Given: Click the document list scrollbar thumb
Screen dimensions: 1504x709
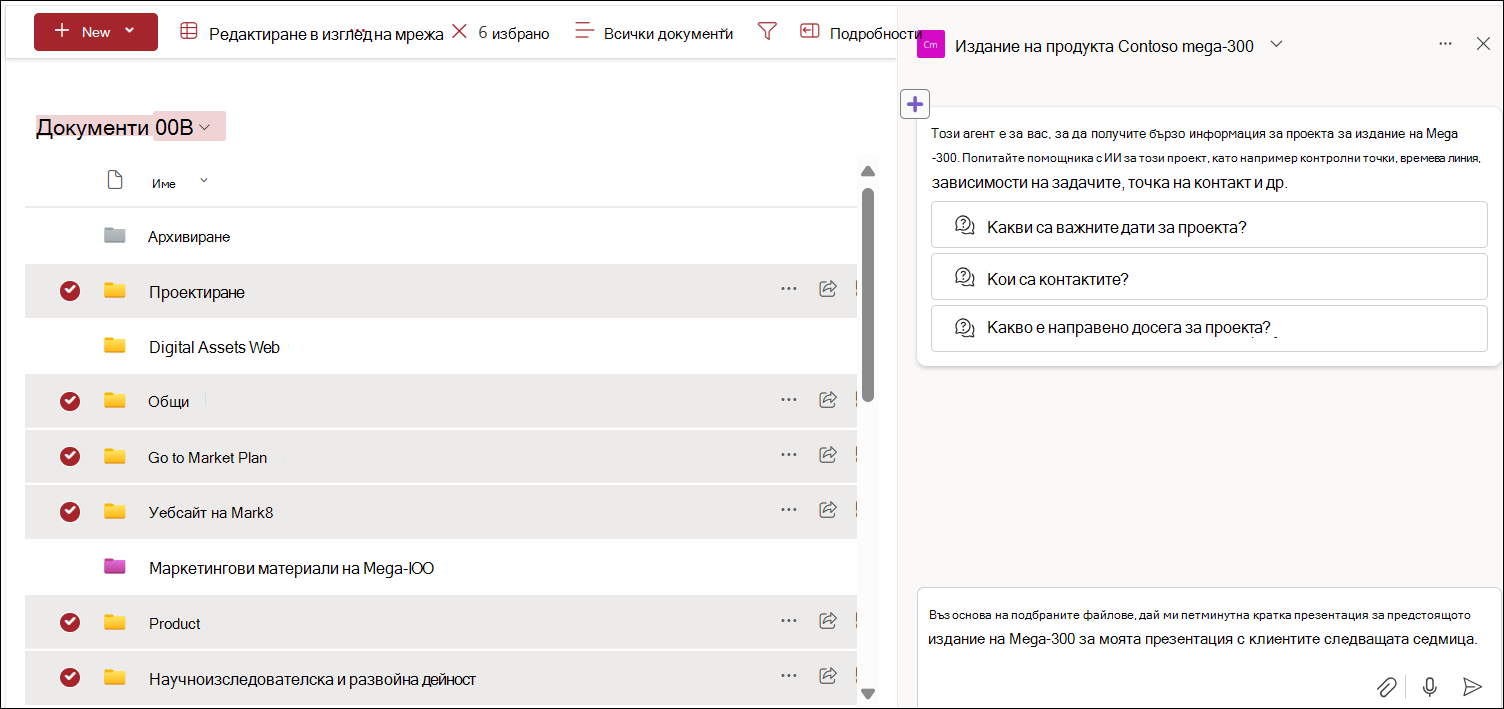Looking at the screenshot, I should point(868,295).
